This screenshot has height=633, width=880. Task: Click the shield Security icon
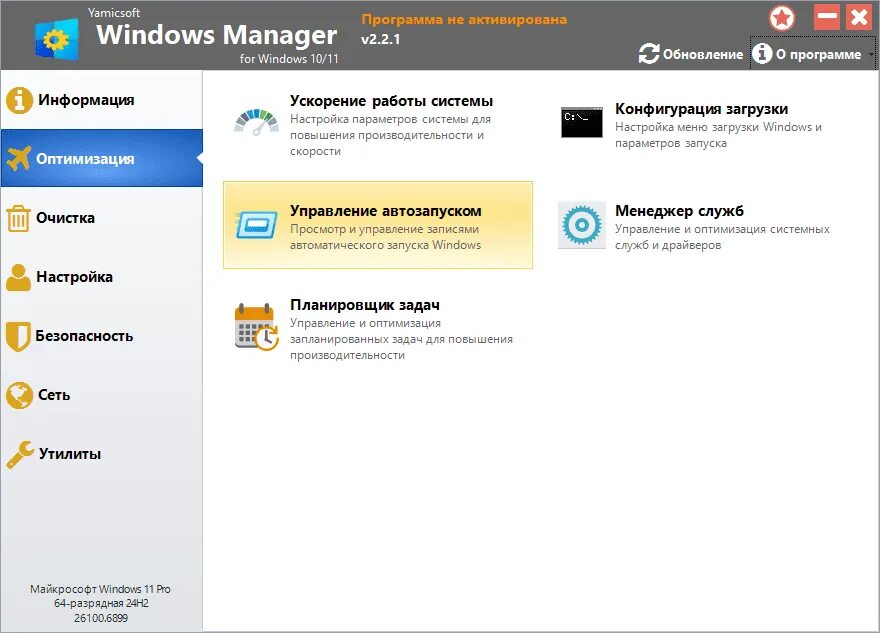coord(18,336)
